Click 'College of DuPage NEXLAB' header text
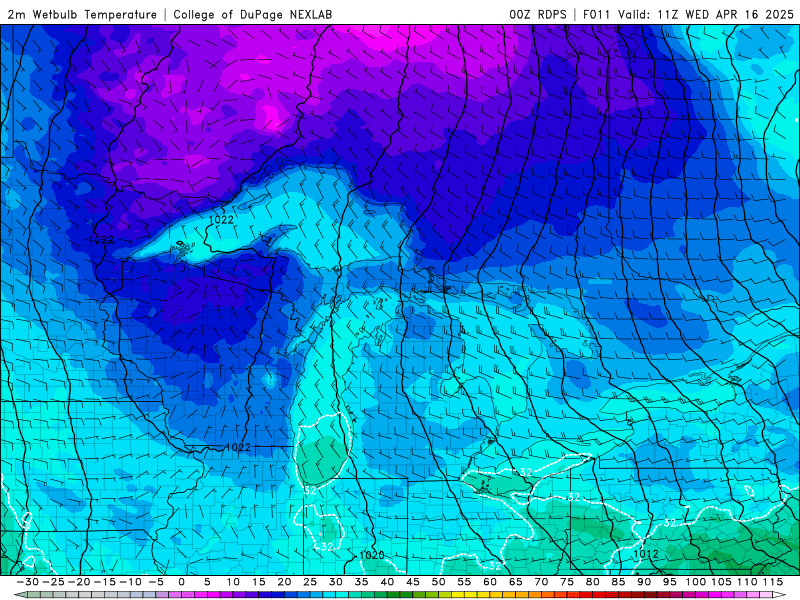This screenshot has width=800, height=600. (x=253, y=15)
